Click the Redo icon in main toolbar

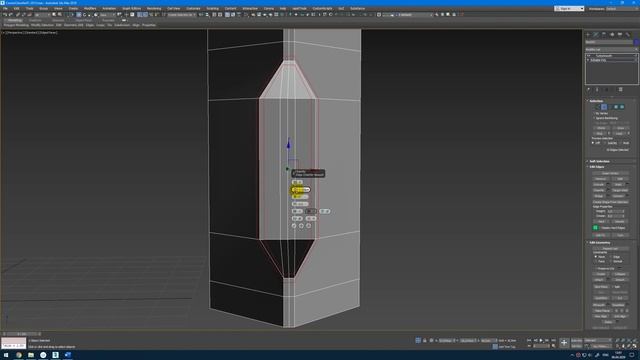tap(11, 15)
